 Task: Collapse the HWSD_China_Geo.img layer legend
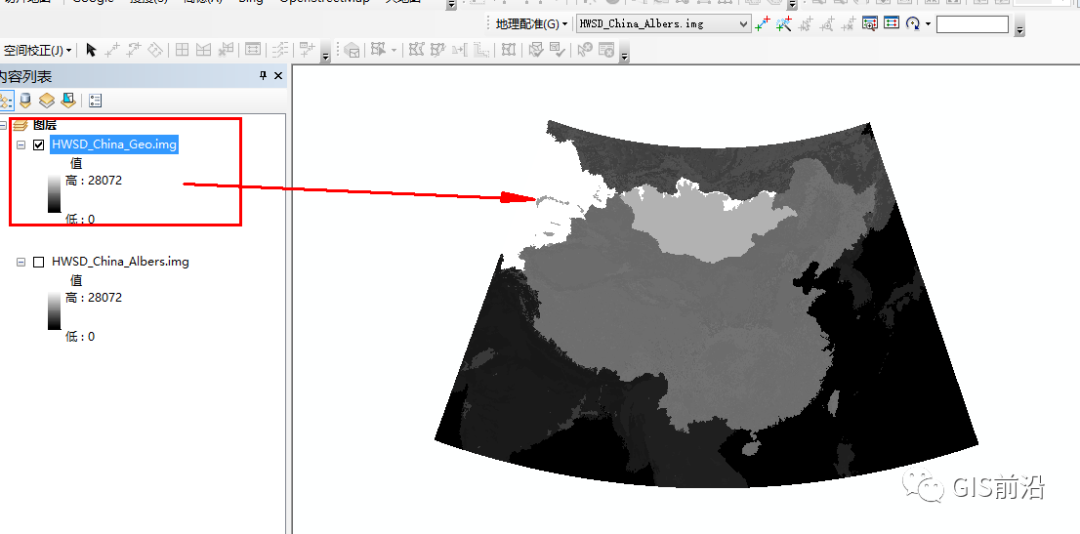[x=21, y=145]
